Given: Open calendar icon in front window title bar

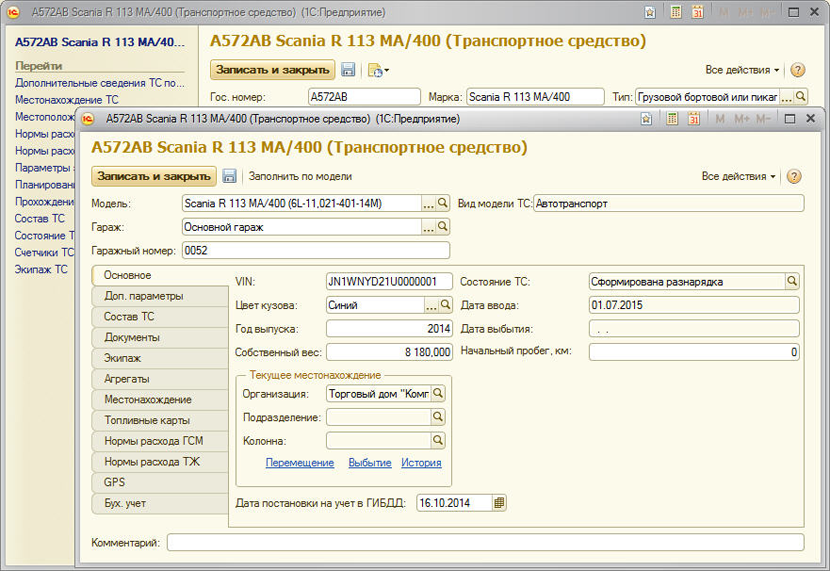Looking at the screenshot, I should pos(694,119).
